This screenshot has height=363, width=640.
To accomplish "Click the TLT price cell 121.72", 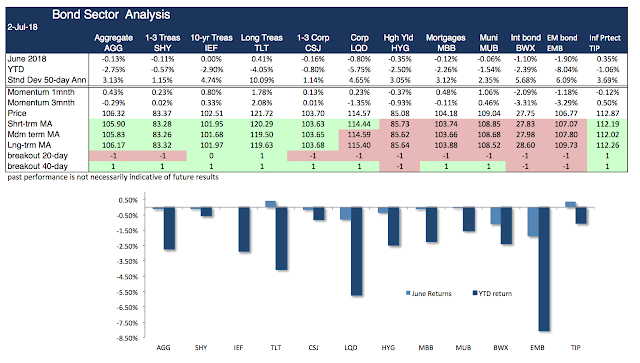I will [262, 113].
